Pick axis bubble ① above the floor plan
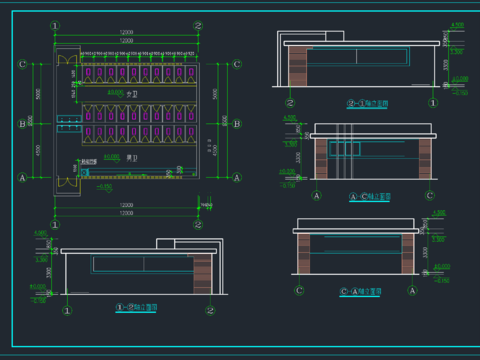480x360 pixels. click(x=55, y=26)
